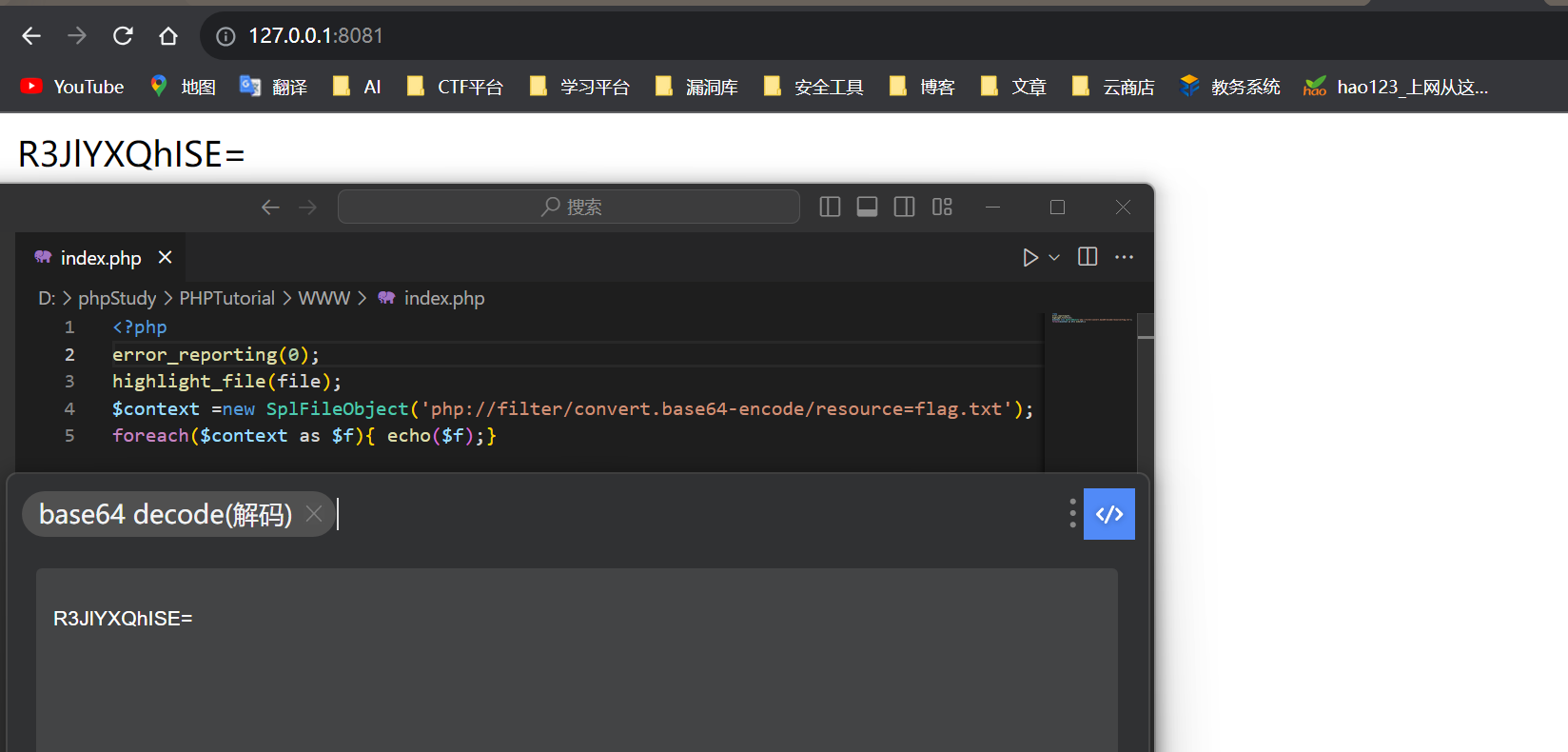Click the PHPTutorial breadcrumb
Image resolution: width=1568 pixels, height=752 pixels.
[226, 299]
